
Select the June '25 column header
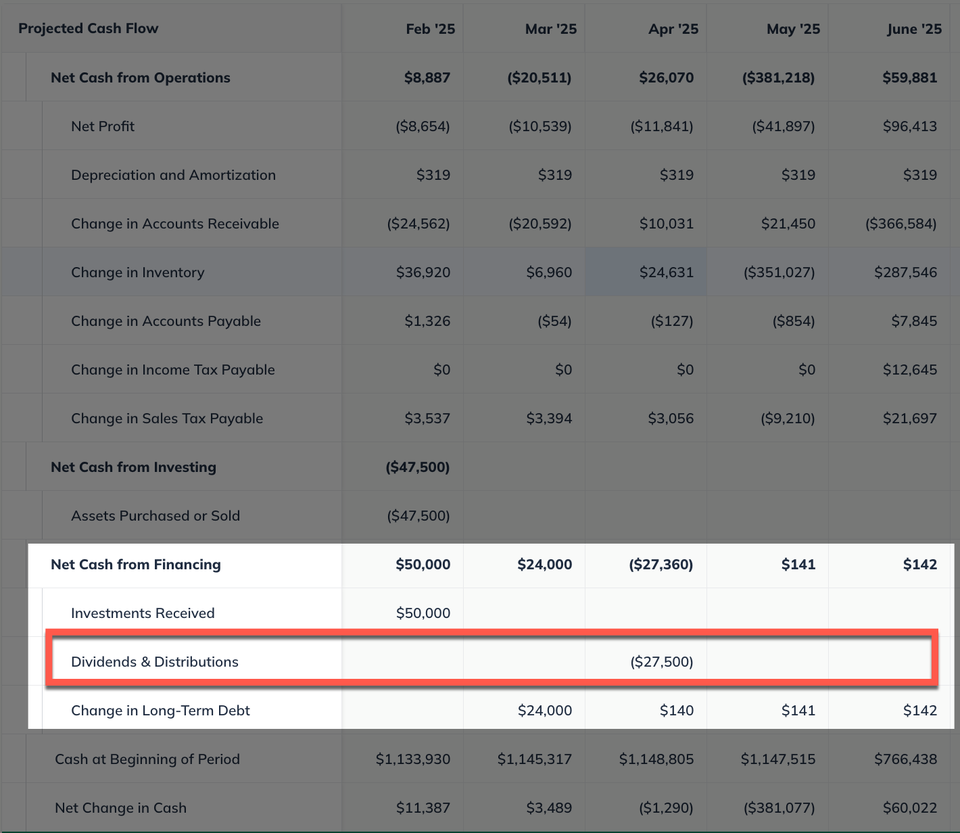pyautogui.click(x=915, y=29)
